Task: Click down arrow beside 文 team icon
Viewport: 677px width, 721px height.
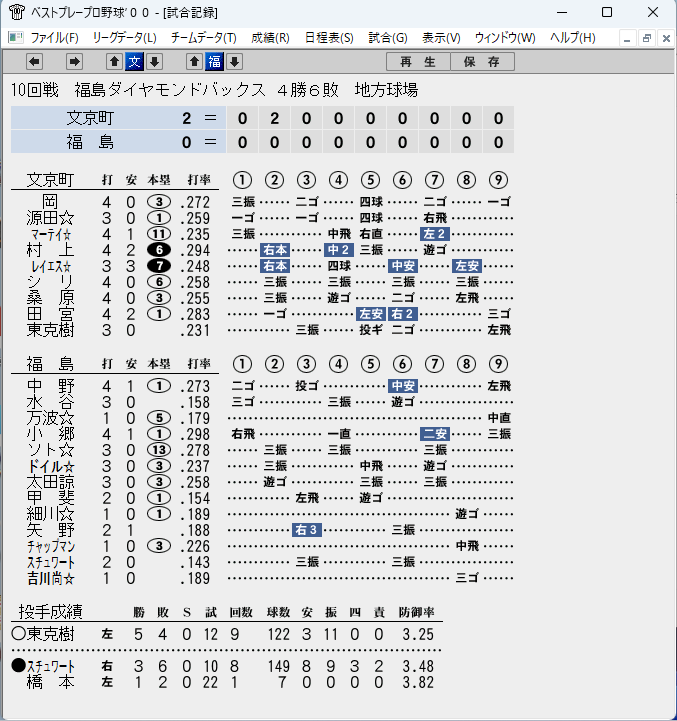Action: click(155, 62)
